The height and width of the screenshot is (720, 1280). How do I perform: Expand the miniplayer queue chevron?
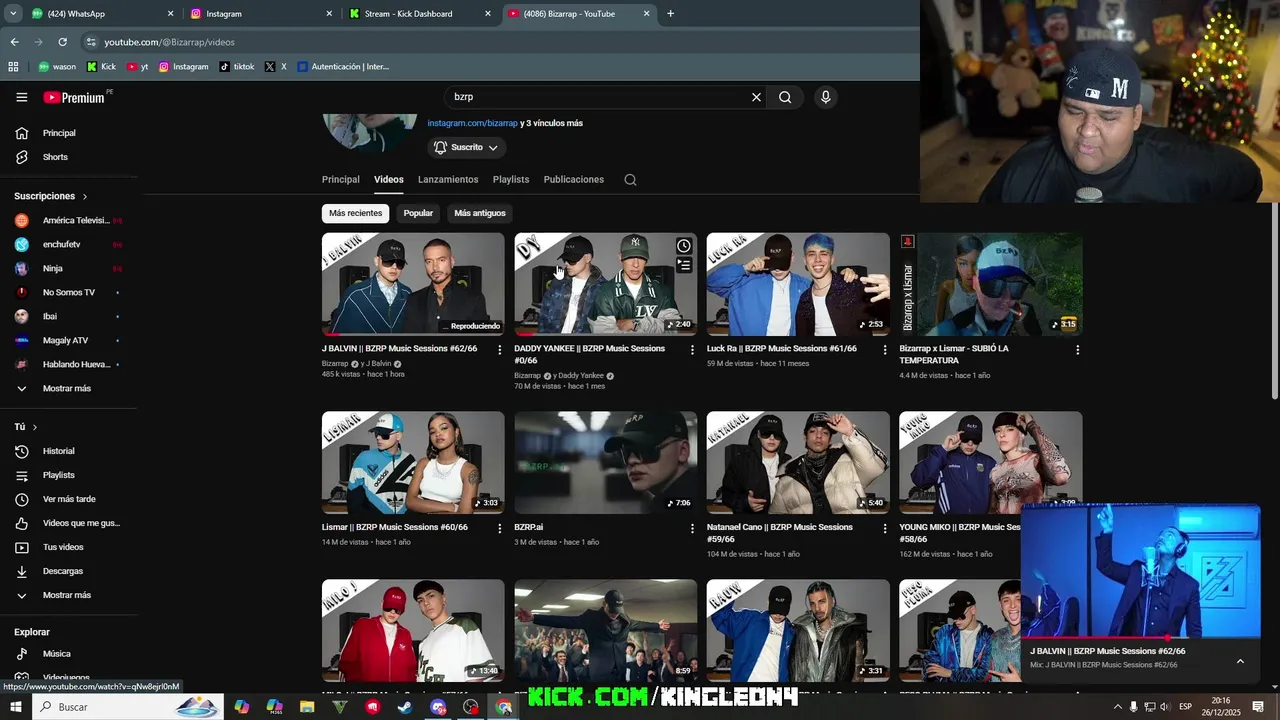(1240, 661)
